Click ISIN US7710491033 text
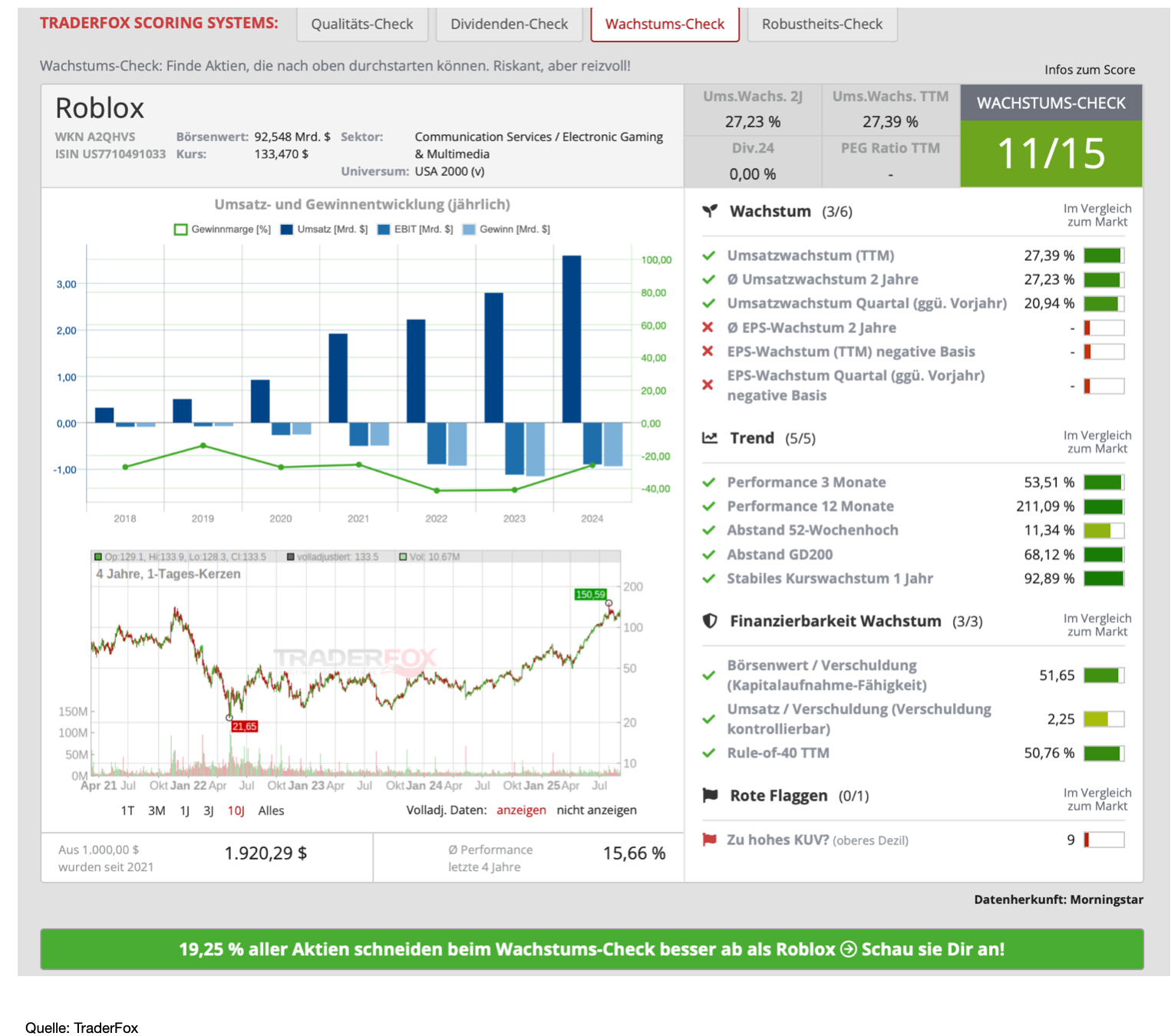This screenshot has width=1171, height=1036. [x=111, y=154]
